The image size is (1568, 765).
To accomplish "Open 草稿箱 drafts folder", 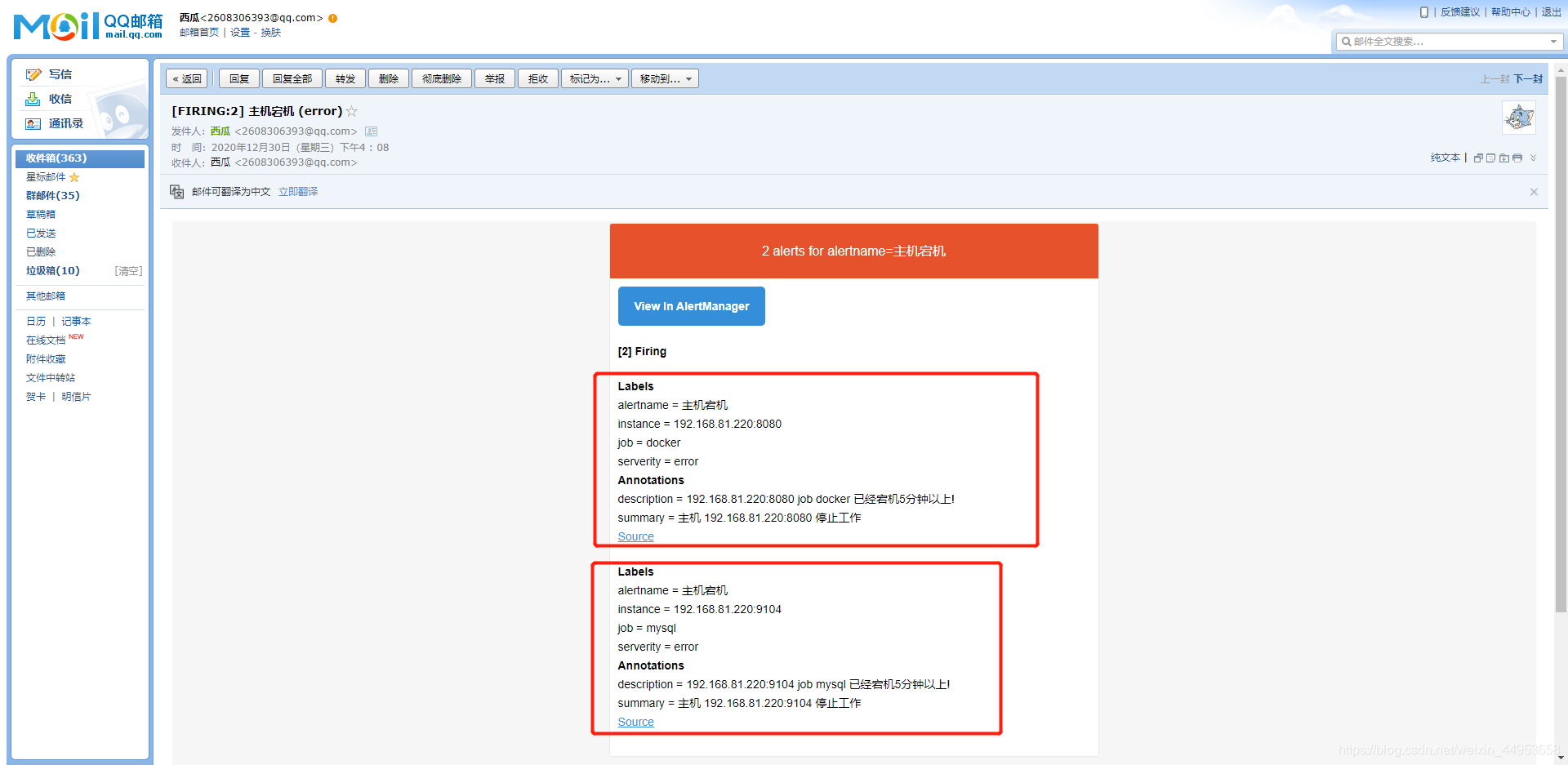I will pyautogui.click(x=41, y=215).
